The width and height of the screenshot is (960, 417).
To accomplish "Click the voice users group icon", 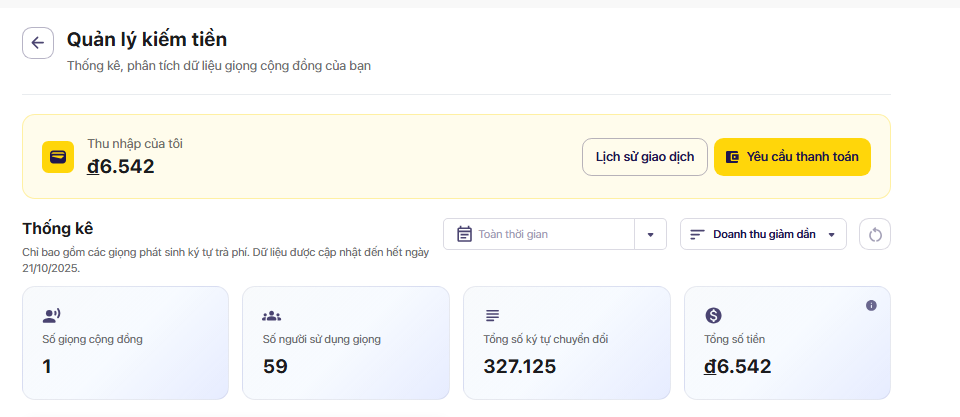I will [x=272, y=316].
